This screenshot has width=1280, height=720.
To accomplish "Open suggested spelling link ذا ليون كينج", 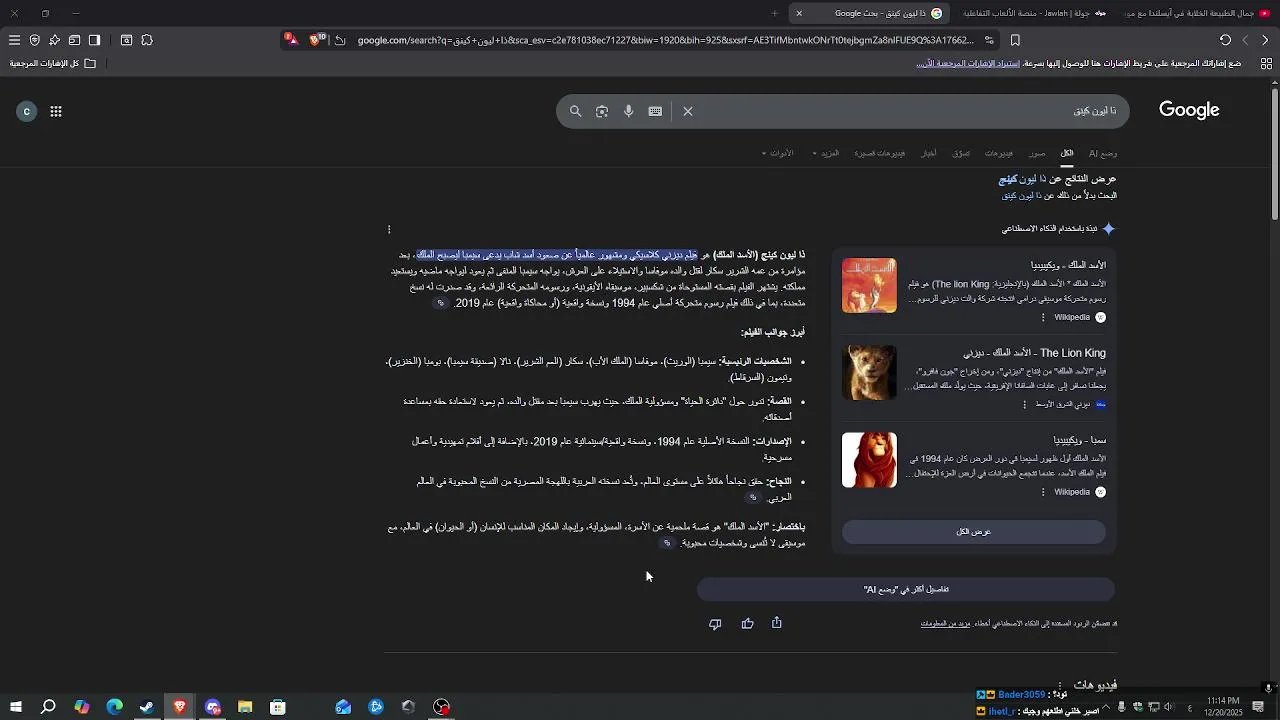I will pos(1021,179).
